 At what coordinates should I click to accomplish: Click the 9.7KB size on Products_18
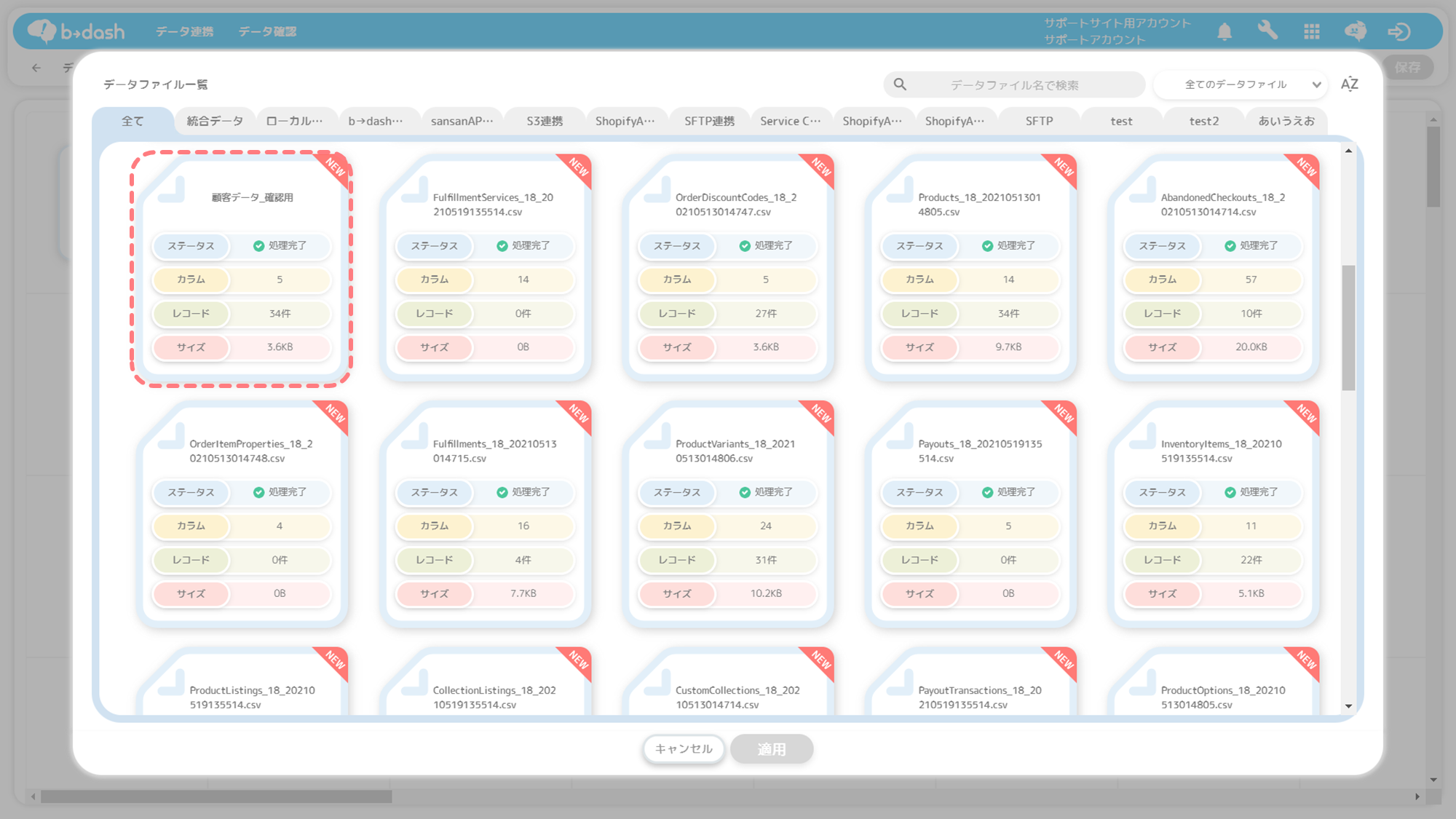click(1008, 347)
